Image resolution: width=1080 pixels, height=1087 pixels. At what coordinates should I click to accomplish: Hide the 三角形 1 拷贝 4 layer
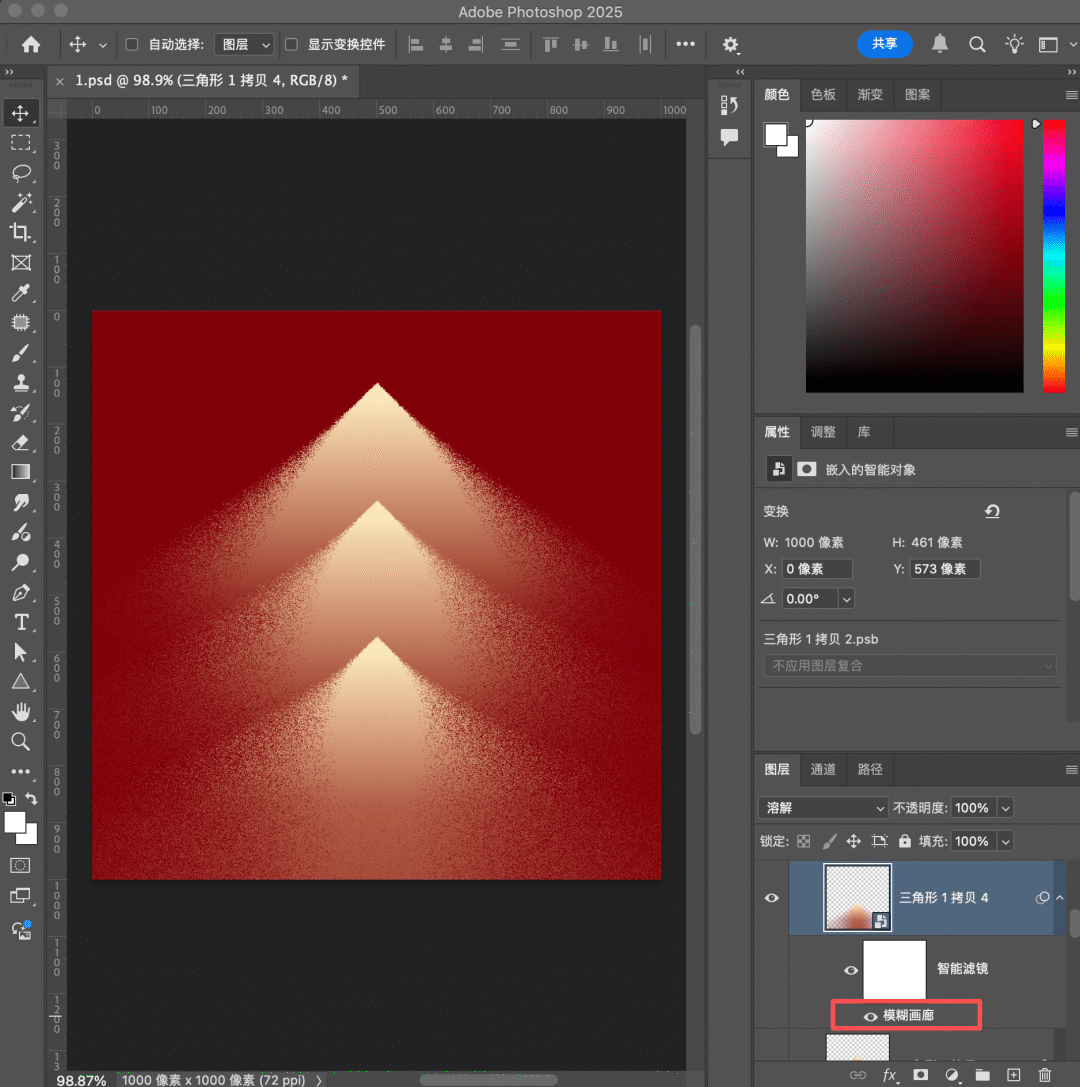[x=771, y=898]
